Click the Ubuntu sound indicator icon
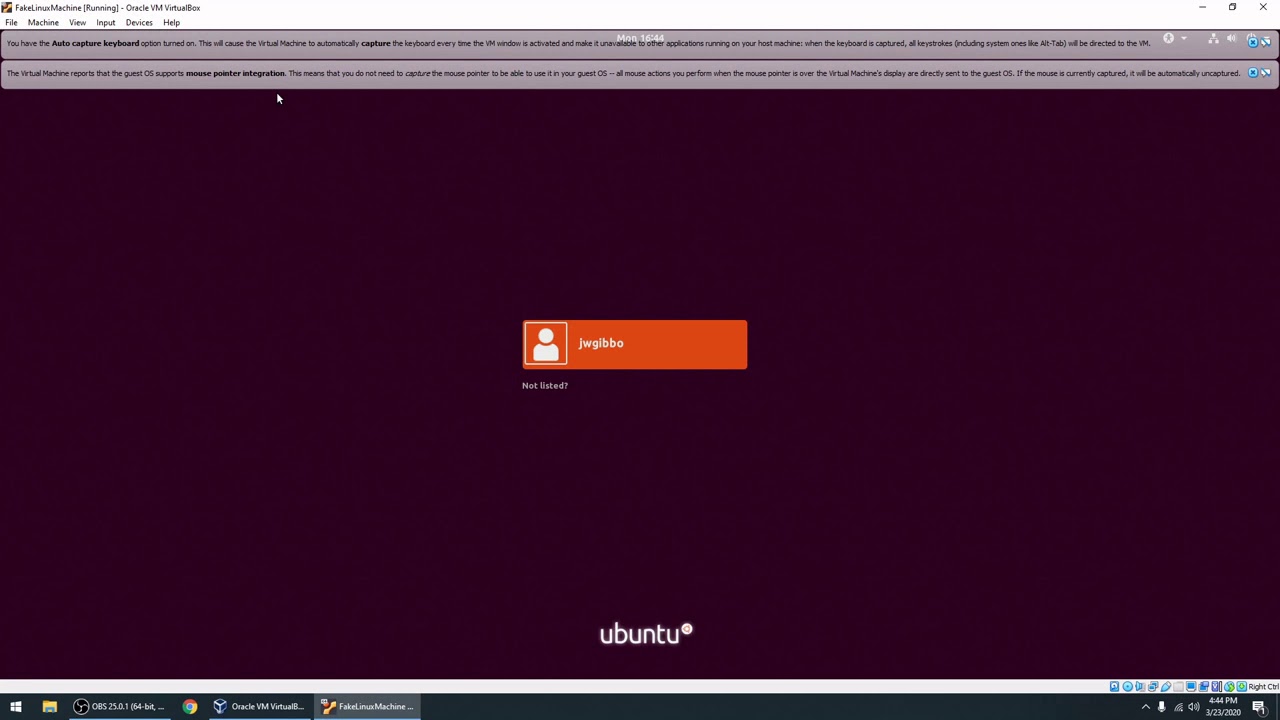 coord(1231,38)
